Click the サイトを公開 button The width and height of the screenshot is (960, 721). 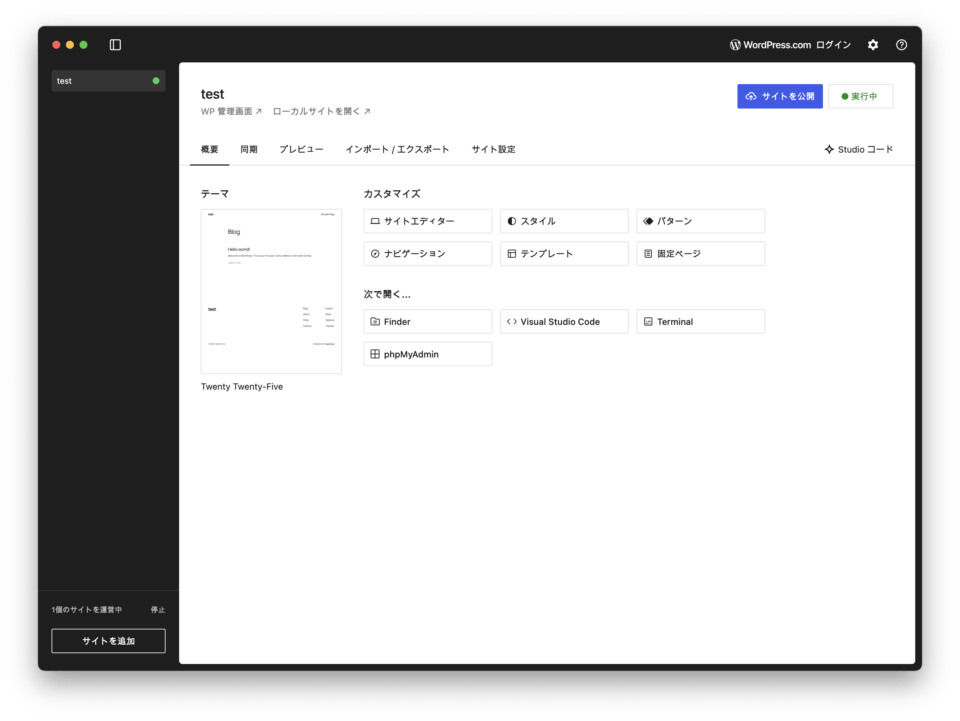click(779, 96)
